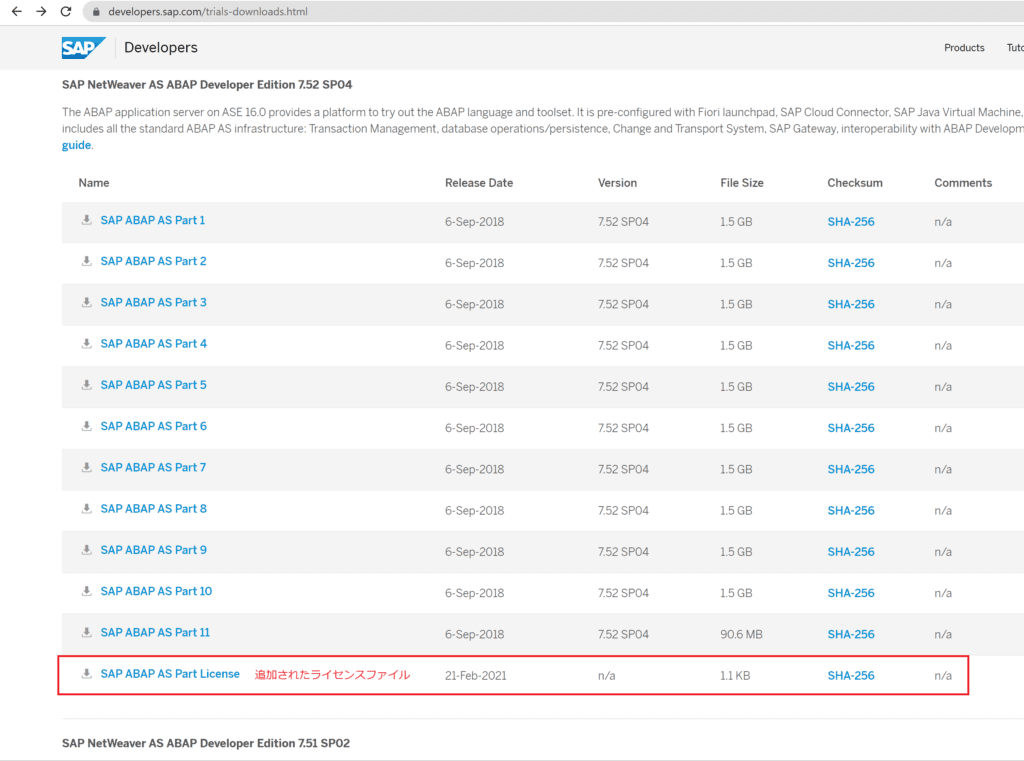1024x761 pixels.
Task: Click the download icon for SAP ABAP AS Part 5
Action: tap(86, 385)
